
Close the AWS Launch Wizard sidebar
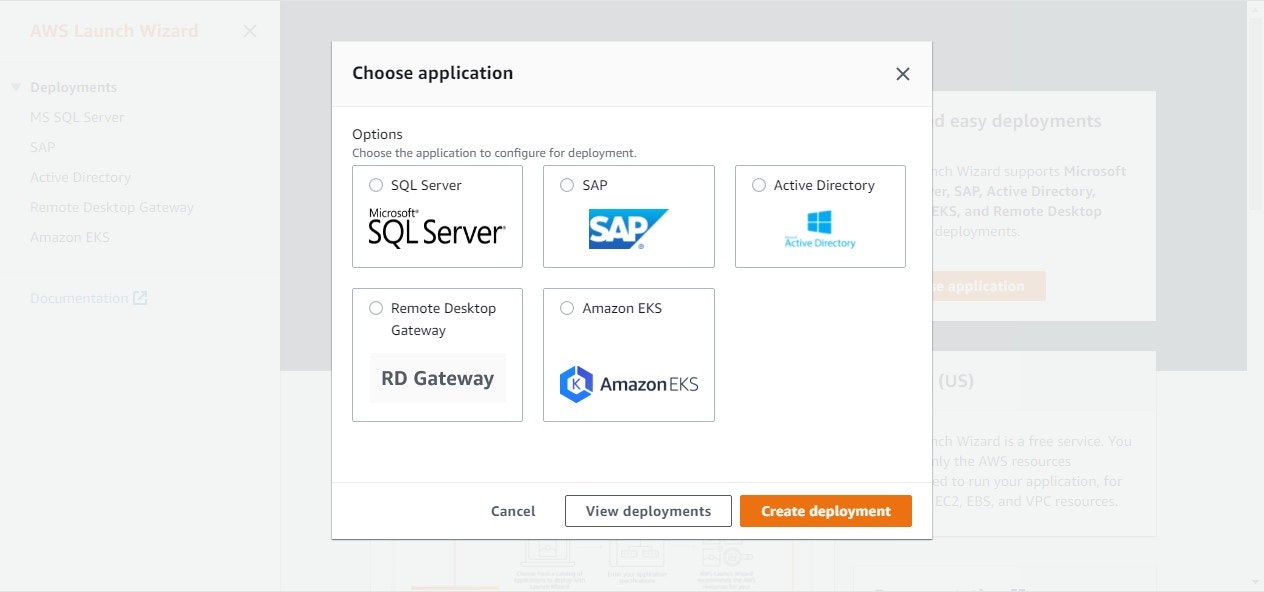[x=250, y=31]
